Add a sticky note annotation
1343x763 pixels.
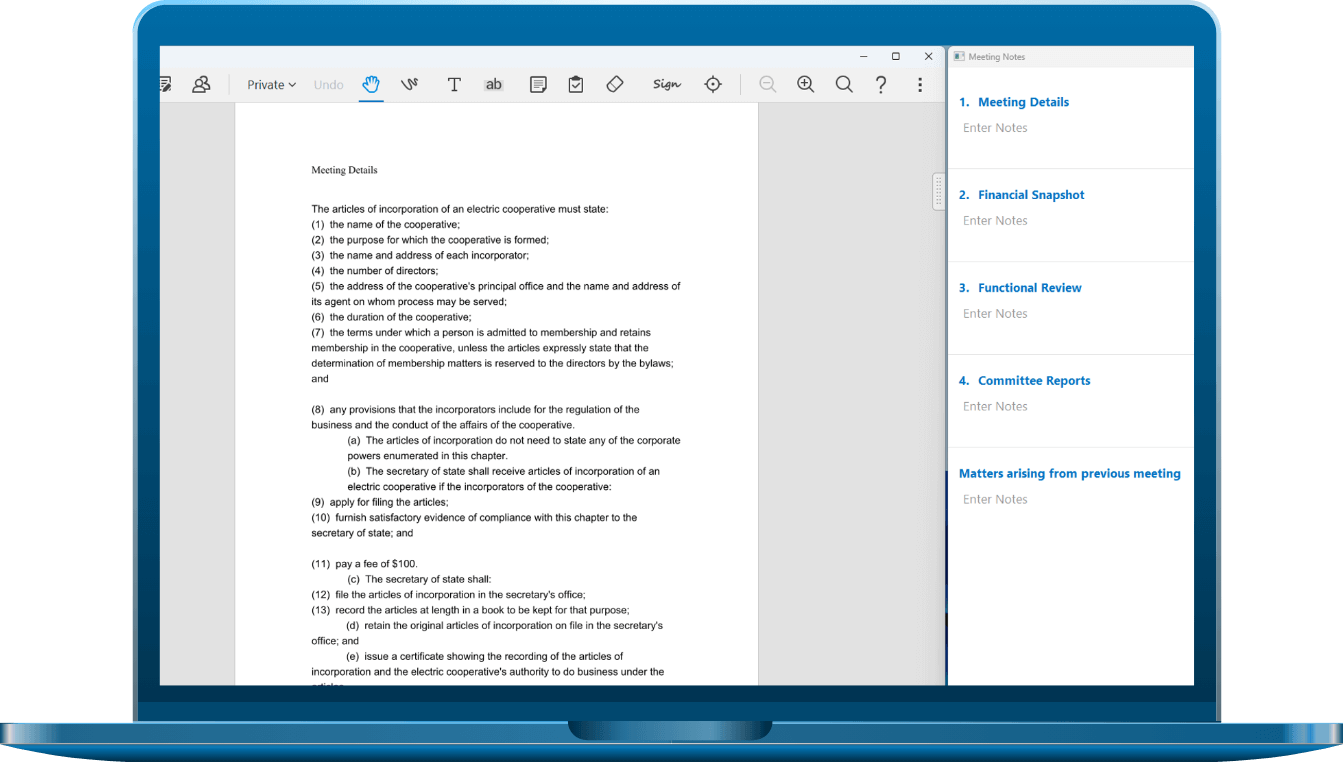538,85
